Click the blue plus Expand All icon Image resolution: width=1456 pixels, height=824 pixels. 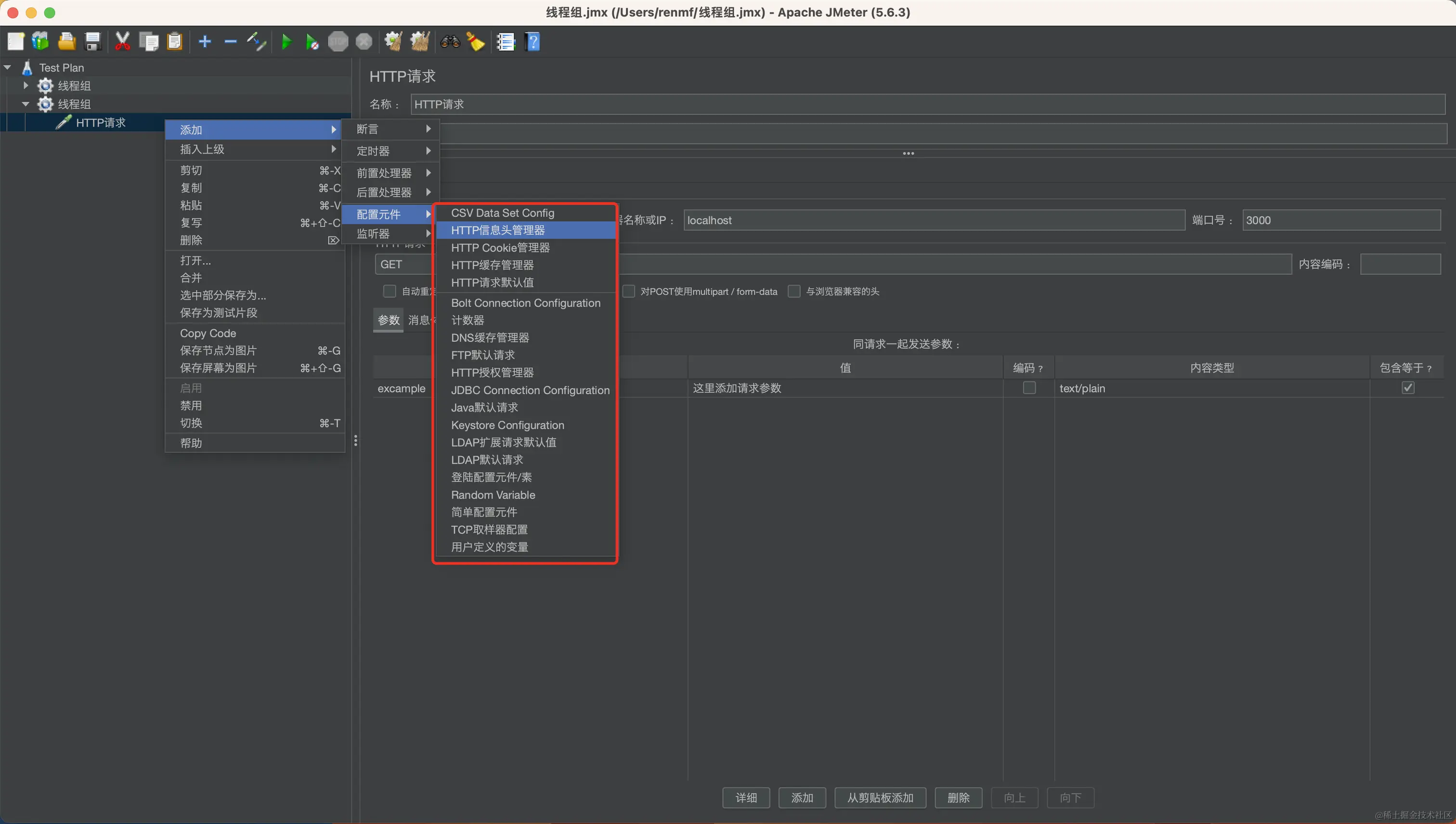tap(205, 41)
